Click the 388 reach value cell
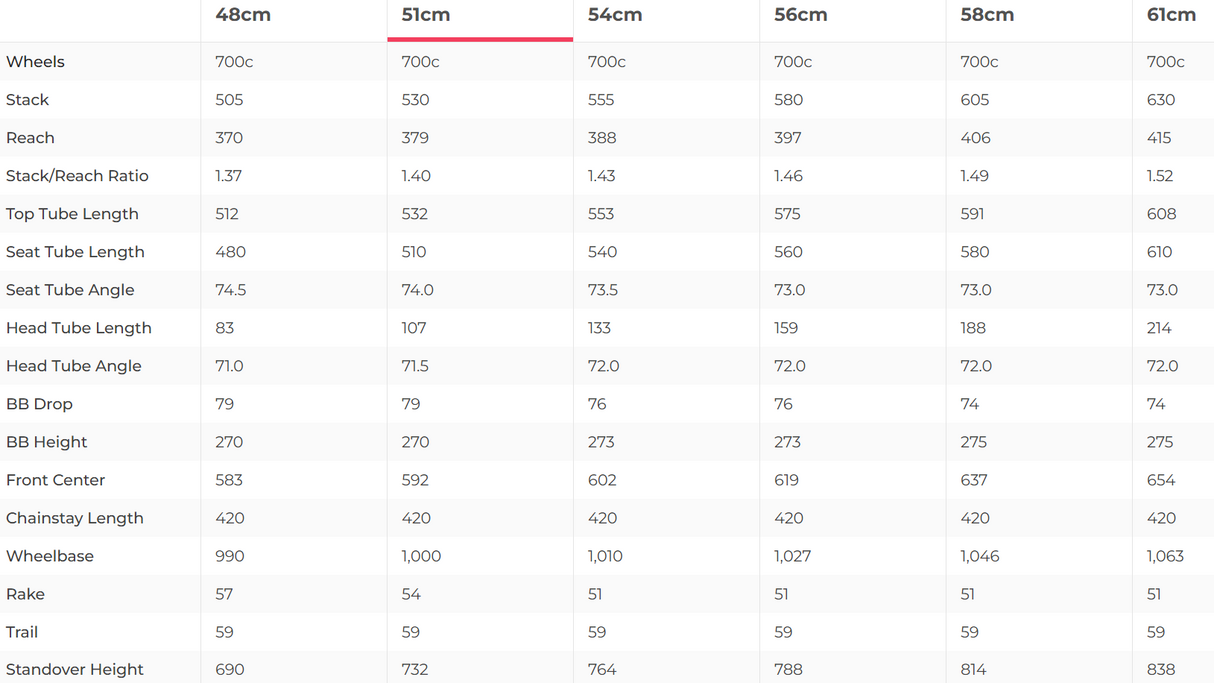The image size is (1214, 683). click(602, 138)
